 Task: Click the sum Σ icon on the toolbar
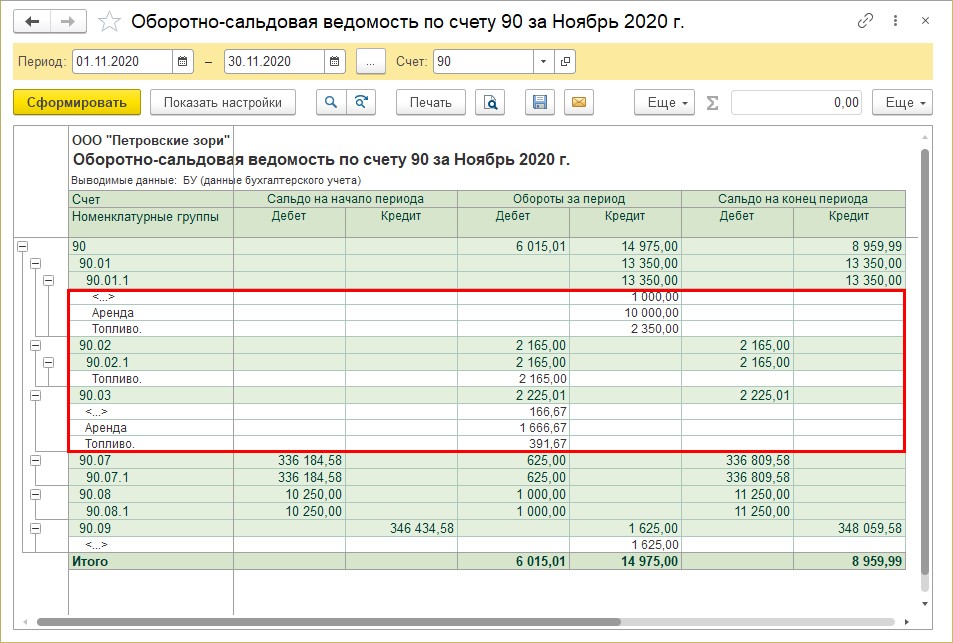(712, 102)
